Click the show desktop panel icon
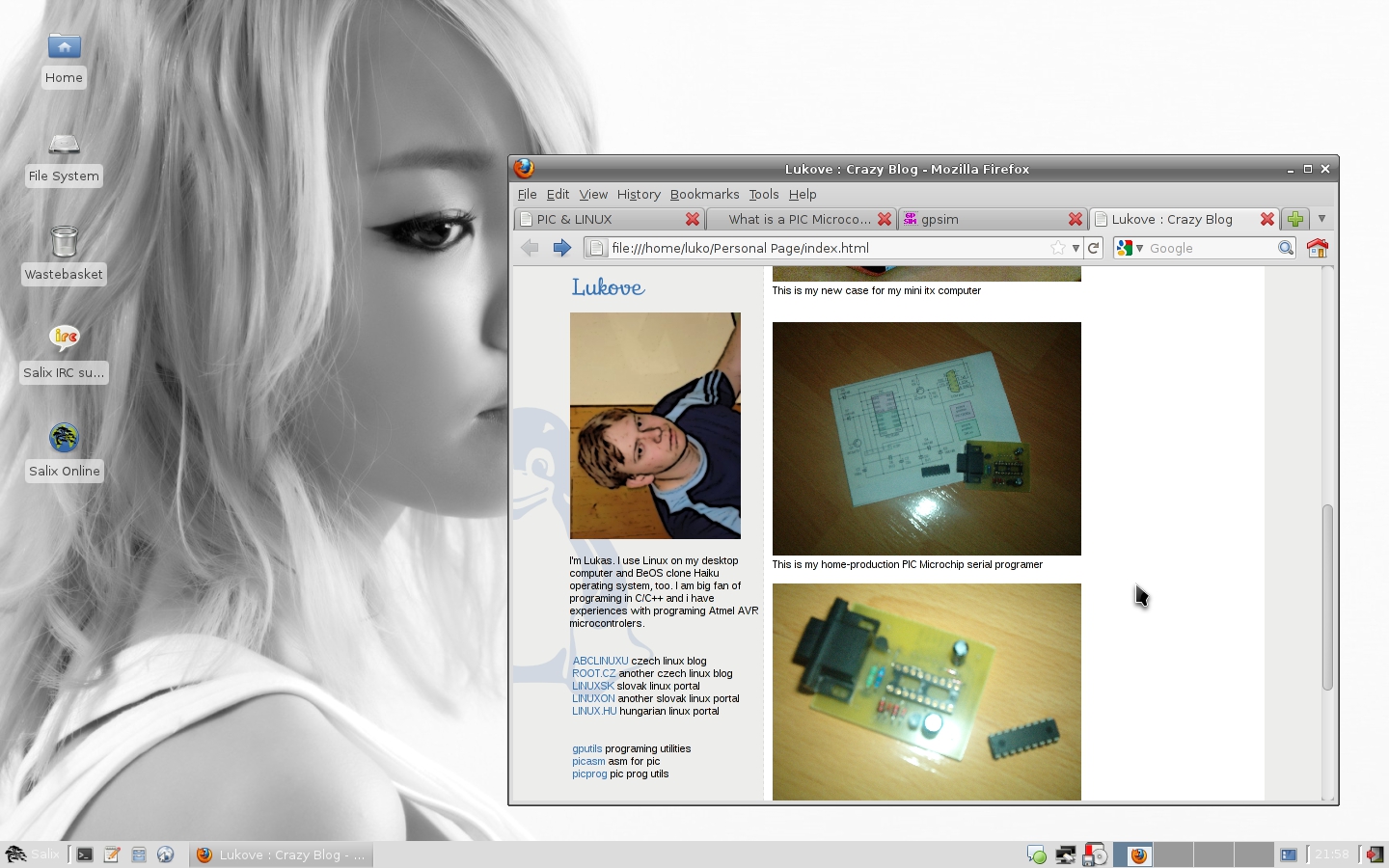The width and height of the screenshot is (1389, 868). click(1289, 854)
